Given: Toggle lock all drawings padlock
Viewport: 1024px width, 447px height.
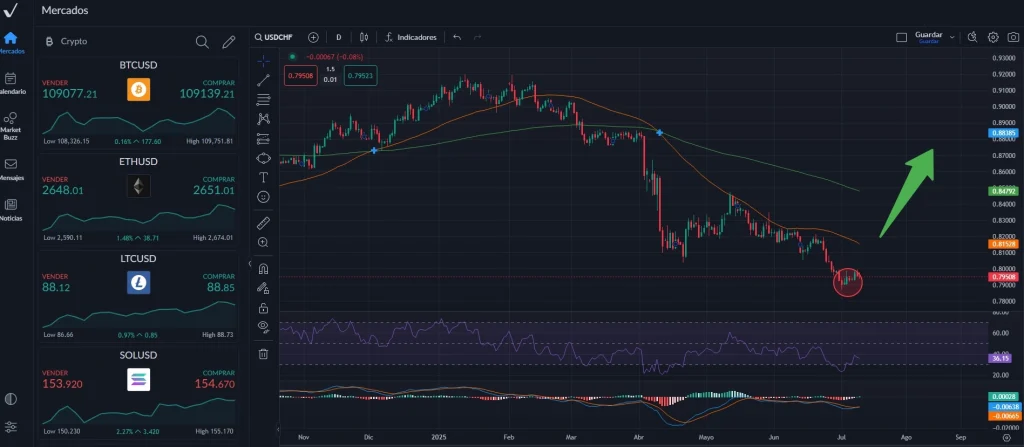Looking at the screenshot, I should [263, 308].
